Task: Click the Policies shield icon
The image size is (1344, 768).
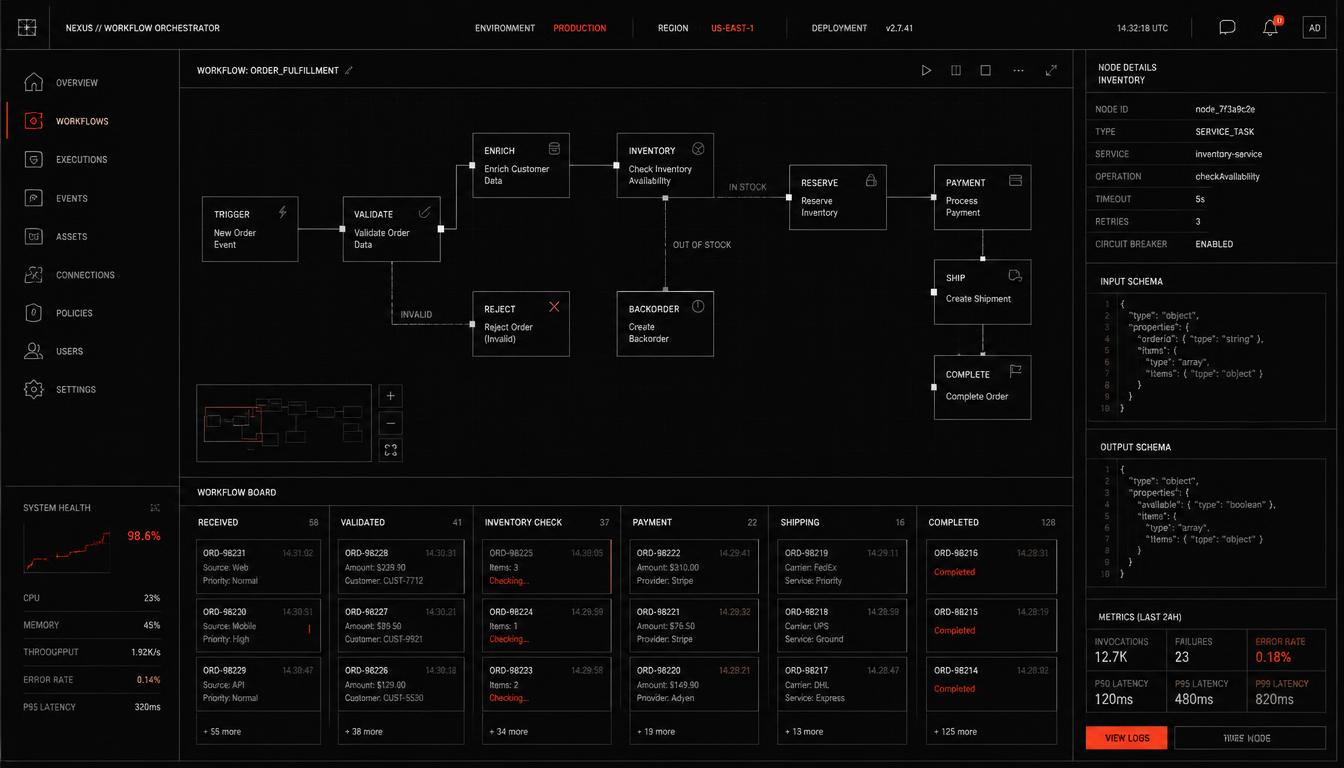Action: tap(34, 313)
